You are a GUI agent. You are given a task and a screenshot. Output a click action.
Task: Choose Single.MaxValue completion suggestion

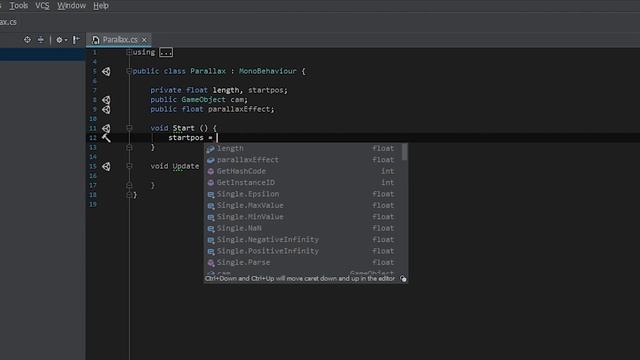click(303, 206)
